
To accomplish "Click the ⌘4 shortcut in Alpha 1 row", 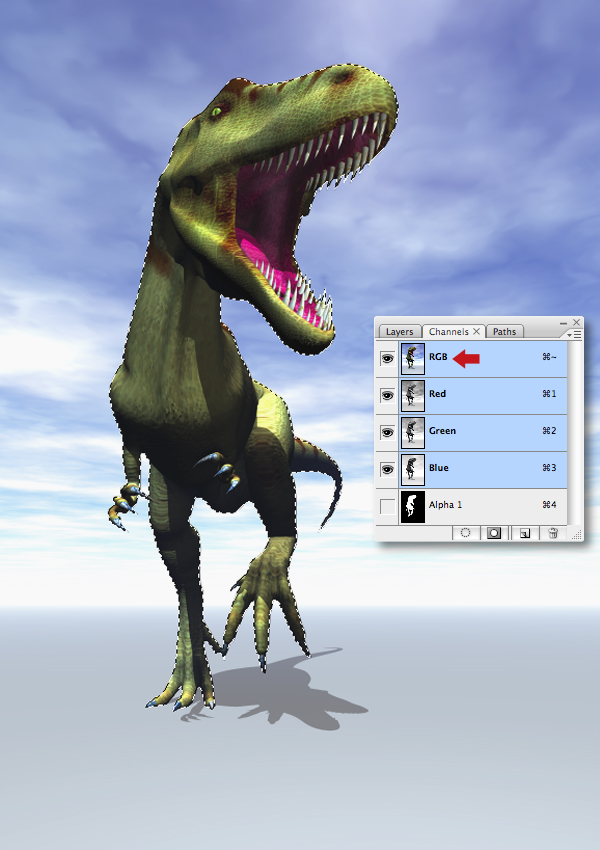I will (549, 505).
